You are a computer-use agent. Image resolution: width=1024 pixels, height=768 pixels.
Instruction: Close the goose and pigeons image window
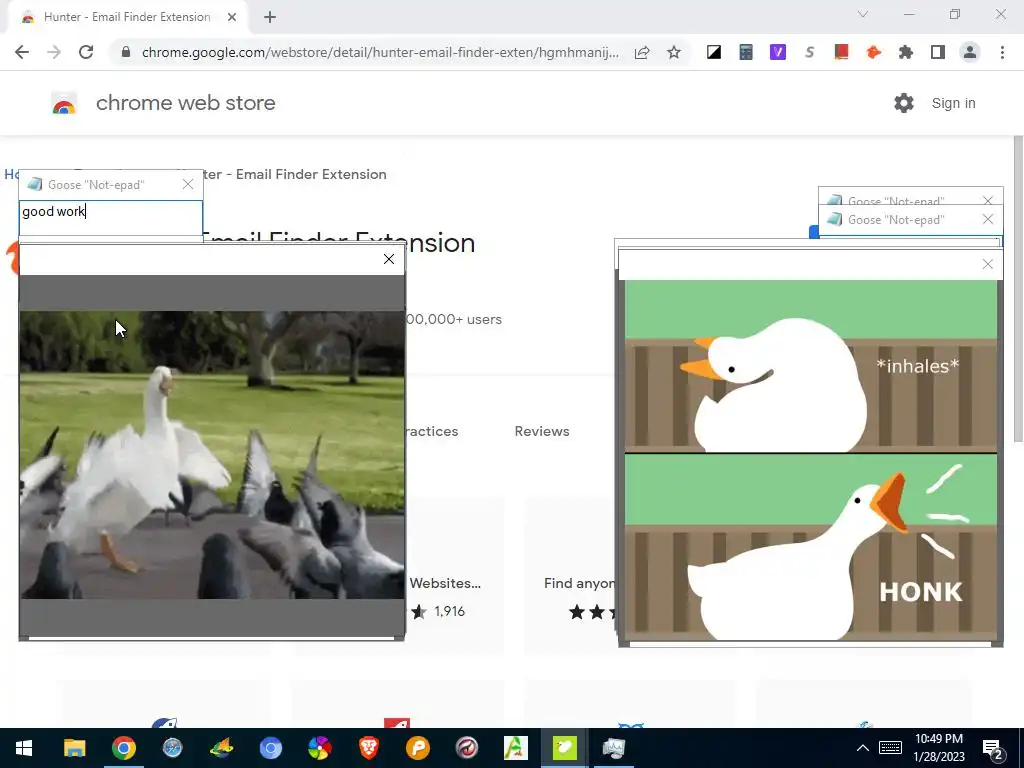pos(389,259)
